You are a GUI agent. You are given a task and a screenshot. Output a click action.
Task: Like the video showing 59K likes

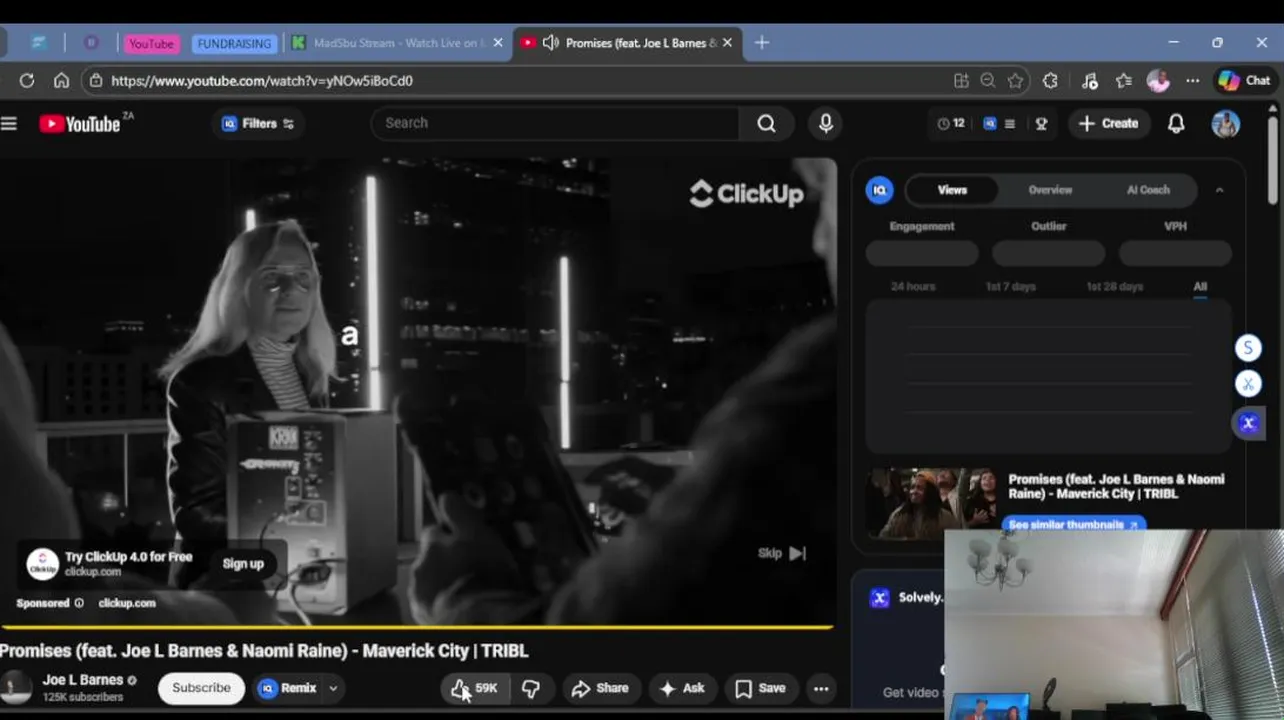click(475, 688)
